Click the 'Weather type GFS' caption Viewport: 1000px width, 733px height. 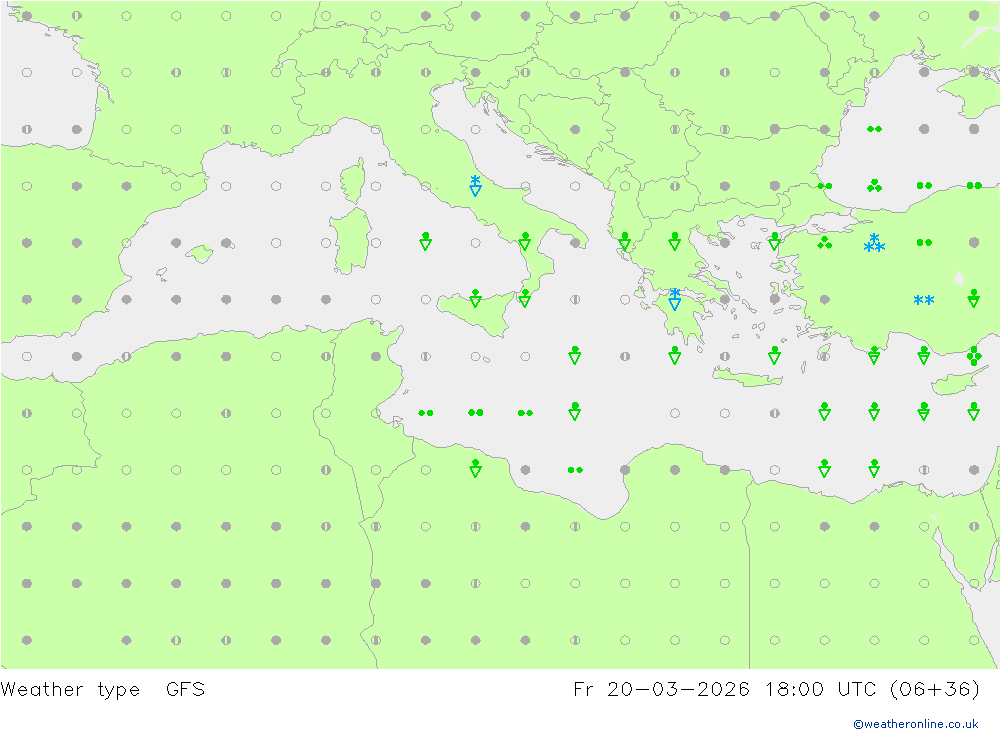(103, 690)
